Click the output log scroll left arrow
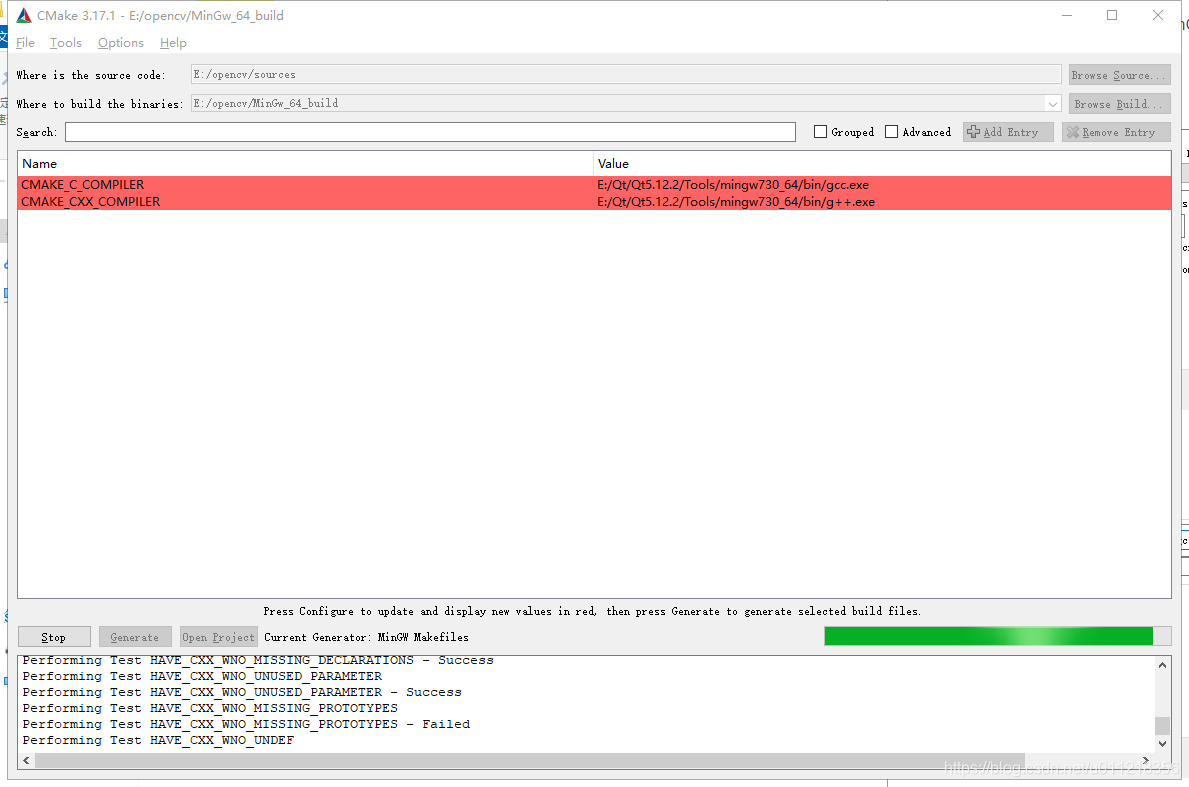Image resolution: width=1189 pixels, height=787 pixels. [x=27, y=760]
